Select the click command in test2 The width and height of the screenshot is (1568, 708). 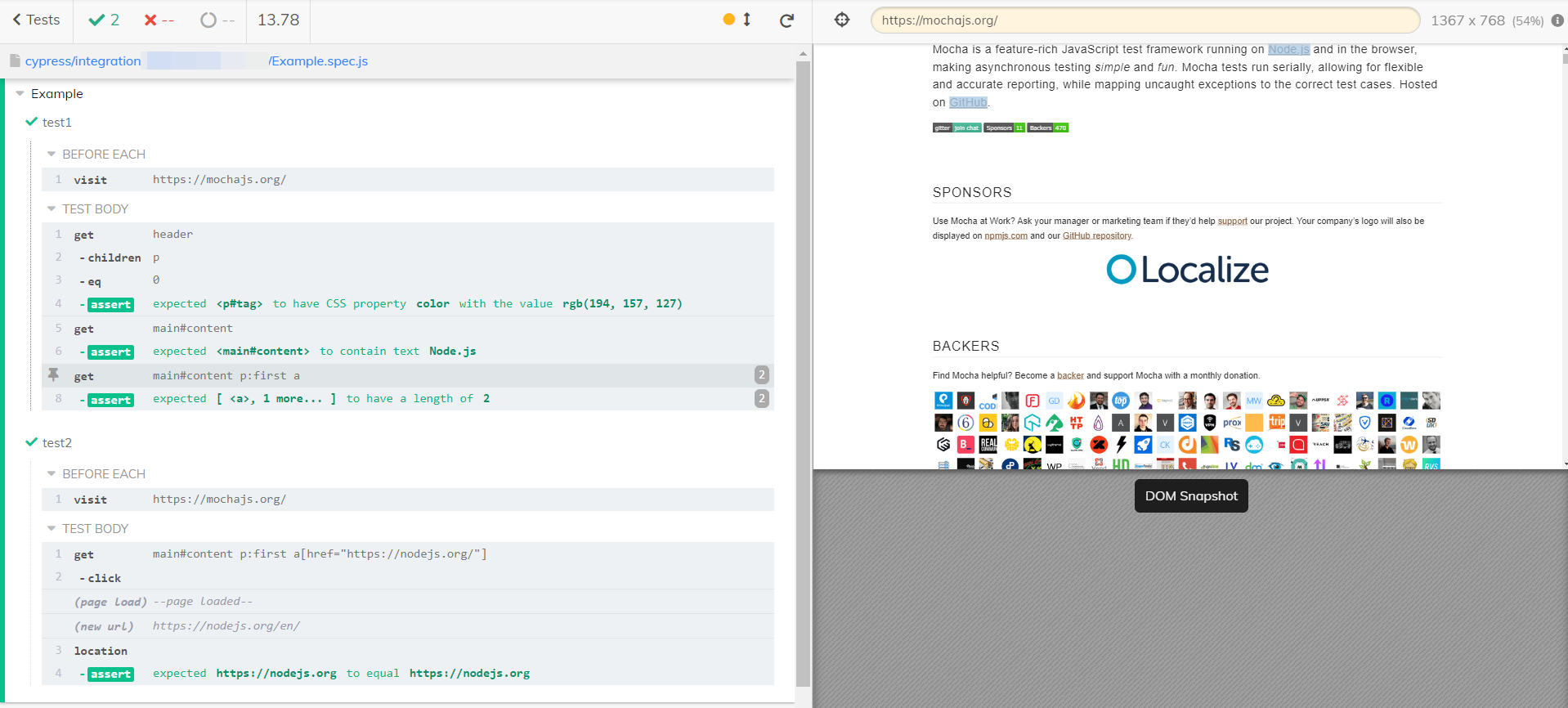[408, 578]
